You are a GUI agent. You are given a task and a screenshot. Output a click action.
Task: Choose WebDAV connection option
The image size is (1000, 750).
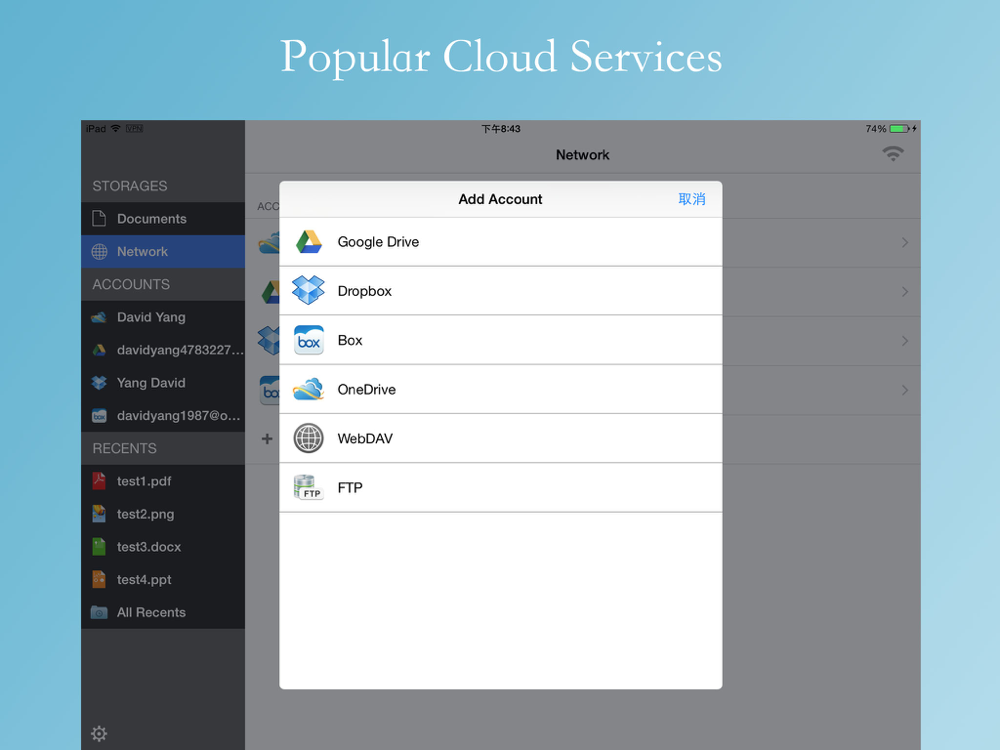pos(501,438)
